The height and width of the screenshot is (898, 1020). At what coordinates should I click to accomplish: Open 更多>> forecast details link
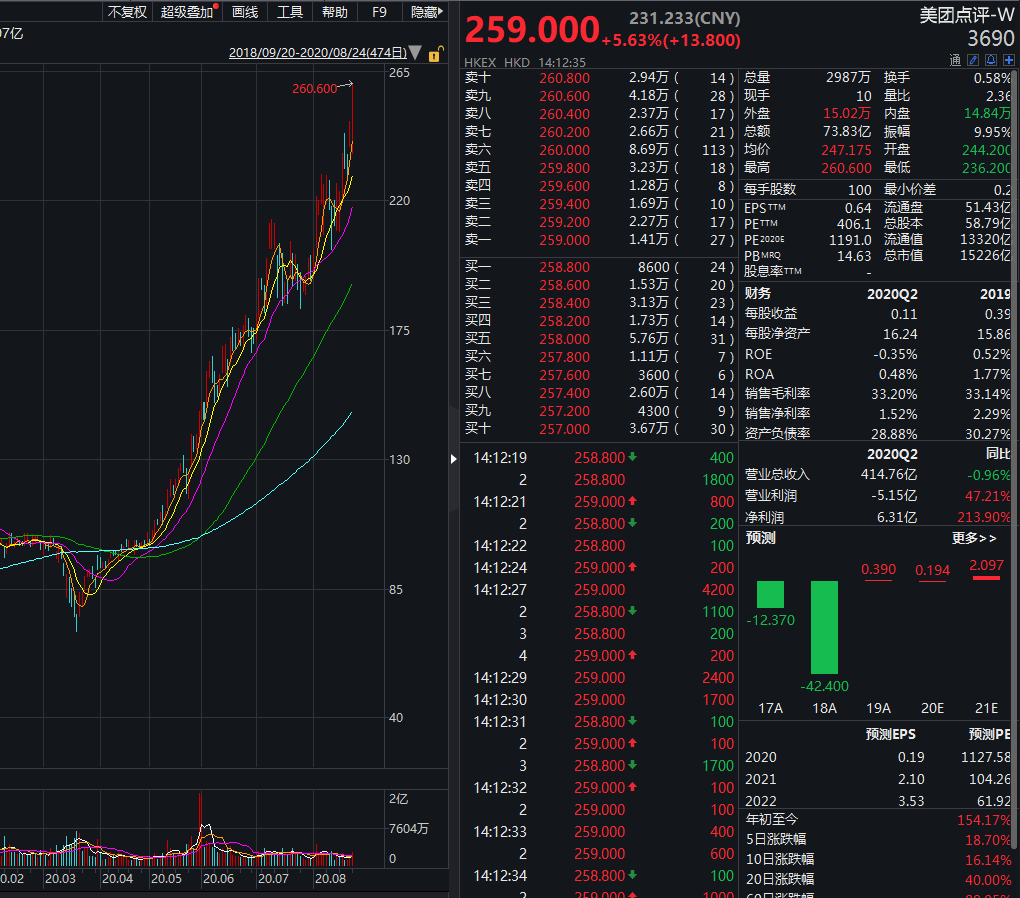(974, 538)
